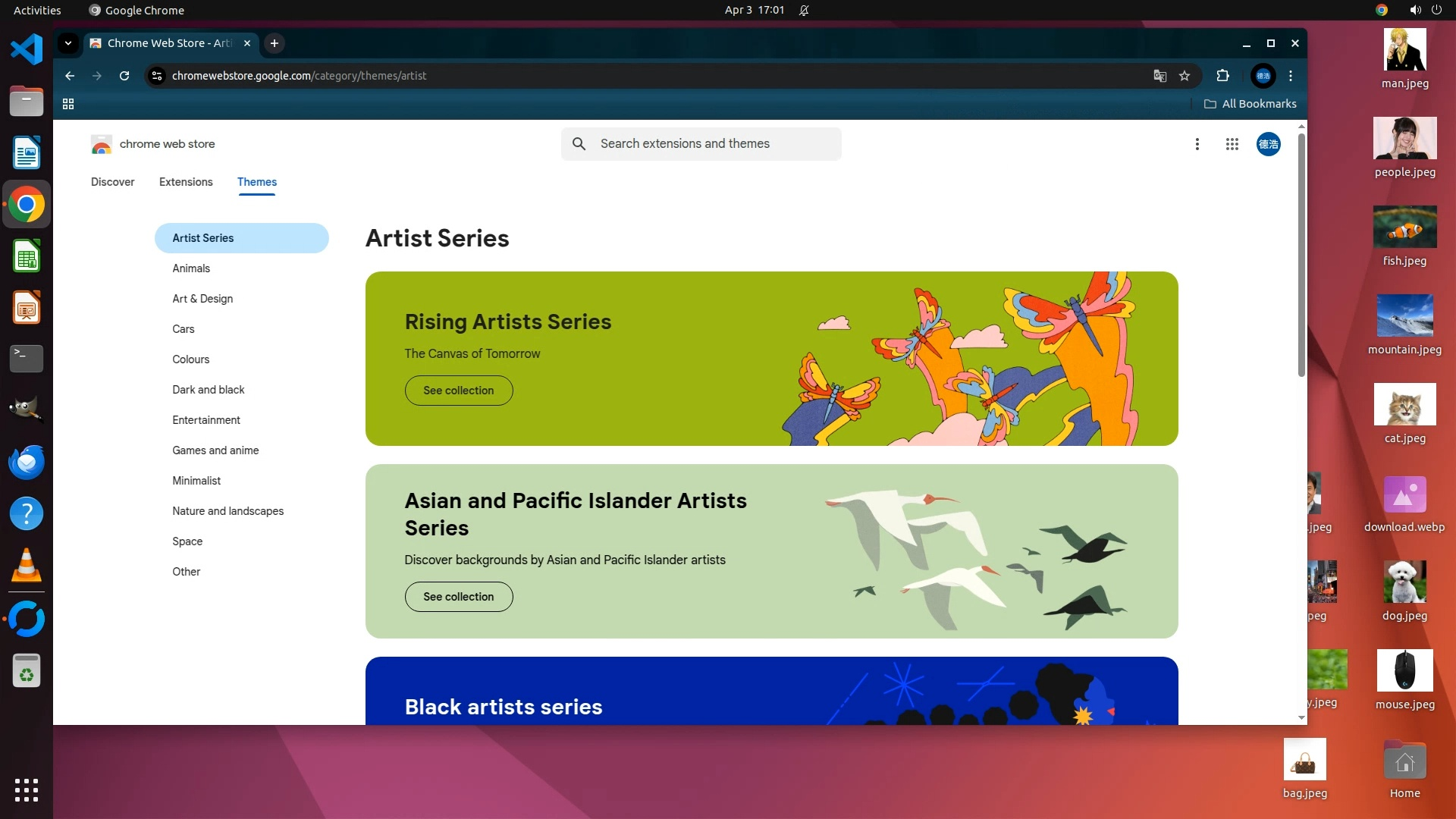The height and width of the screenshot is (819, 1456).
Task: Switch to the Extensions tab
Action: [186, 182]
